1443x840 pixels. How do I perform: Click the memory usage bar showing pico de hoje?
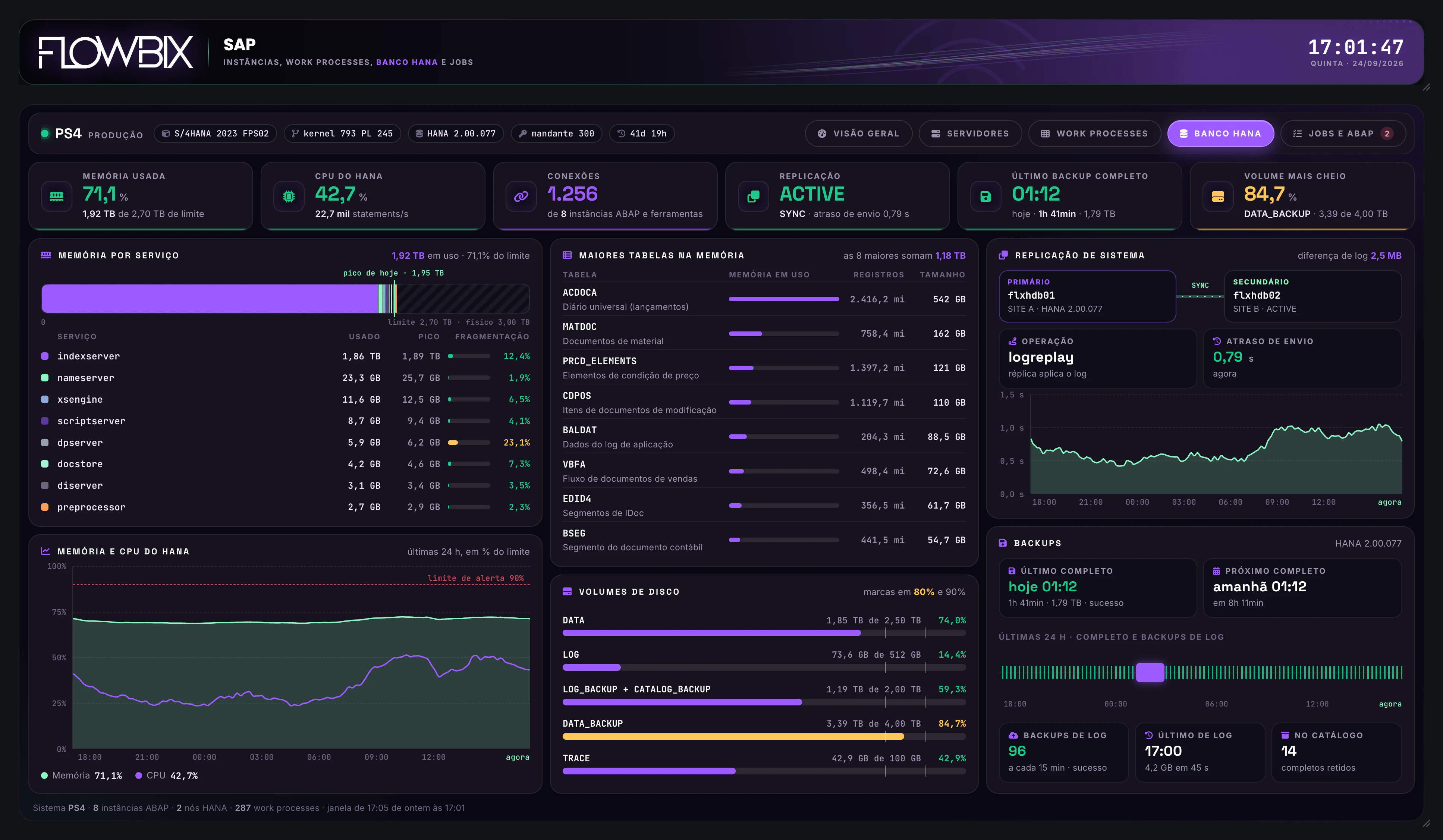[x=285, y=298]
